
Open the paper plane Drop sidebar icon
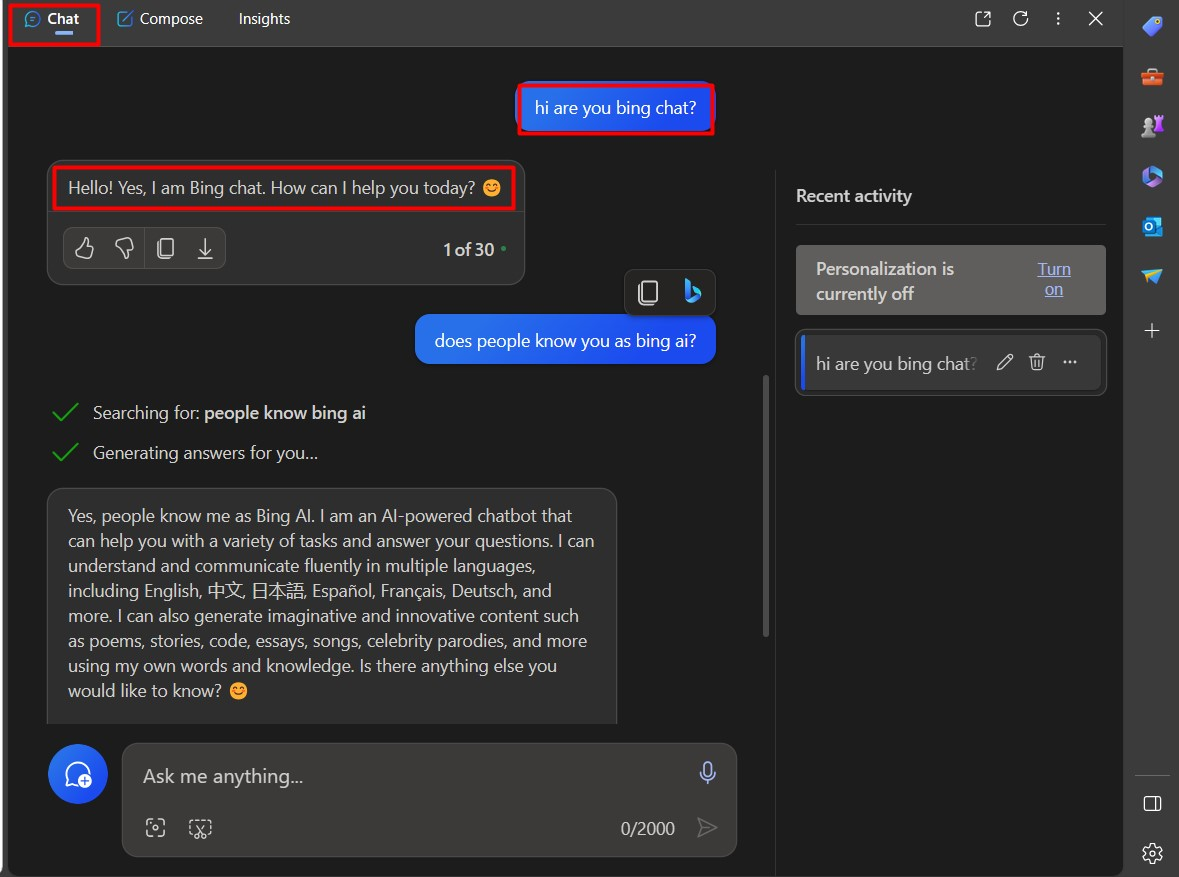point(1152,276)
